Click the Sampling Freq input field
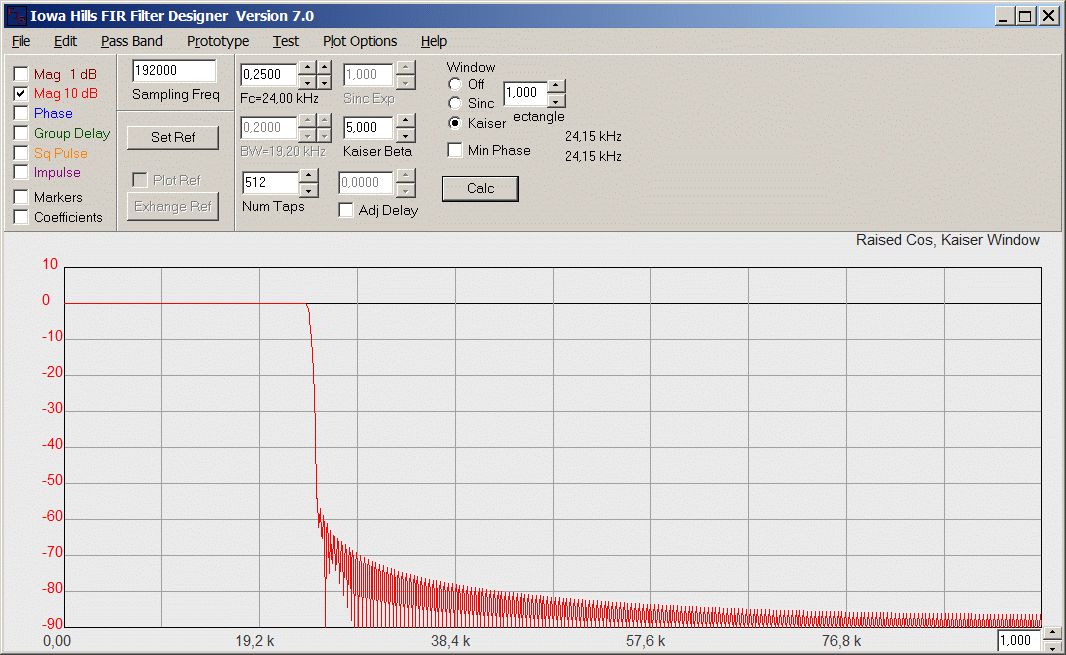Viewport: 1066px width, 655px height. coord(174,71)
